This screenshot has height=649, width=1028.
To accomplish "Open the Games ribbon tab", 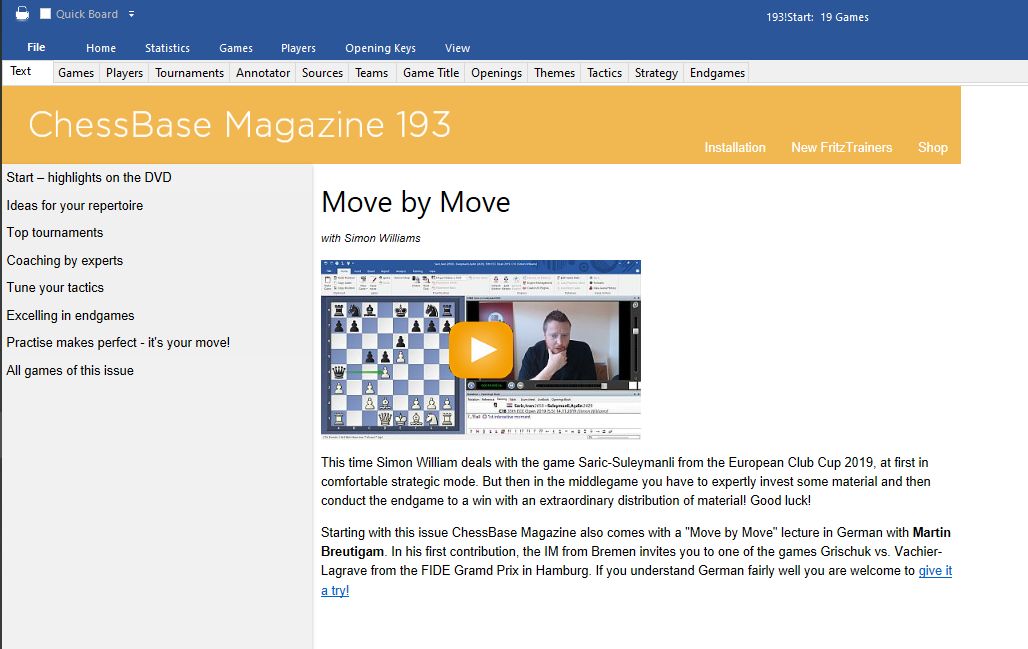I will (236, 48).
